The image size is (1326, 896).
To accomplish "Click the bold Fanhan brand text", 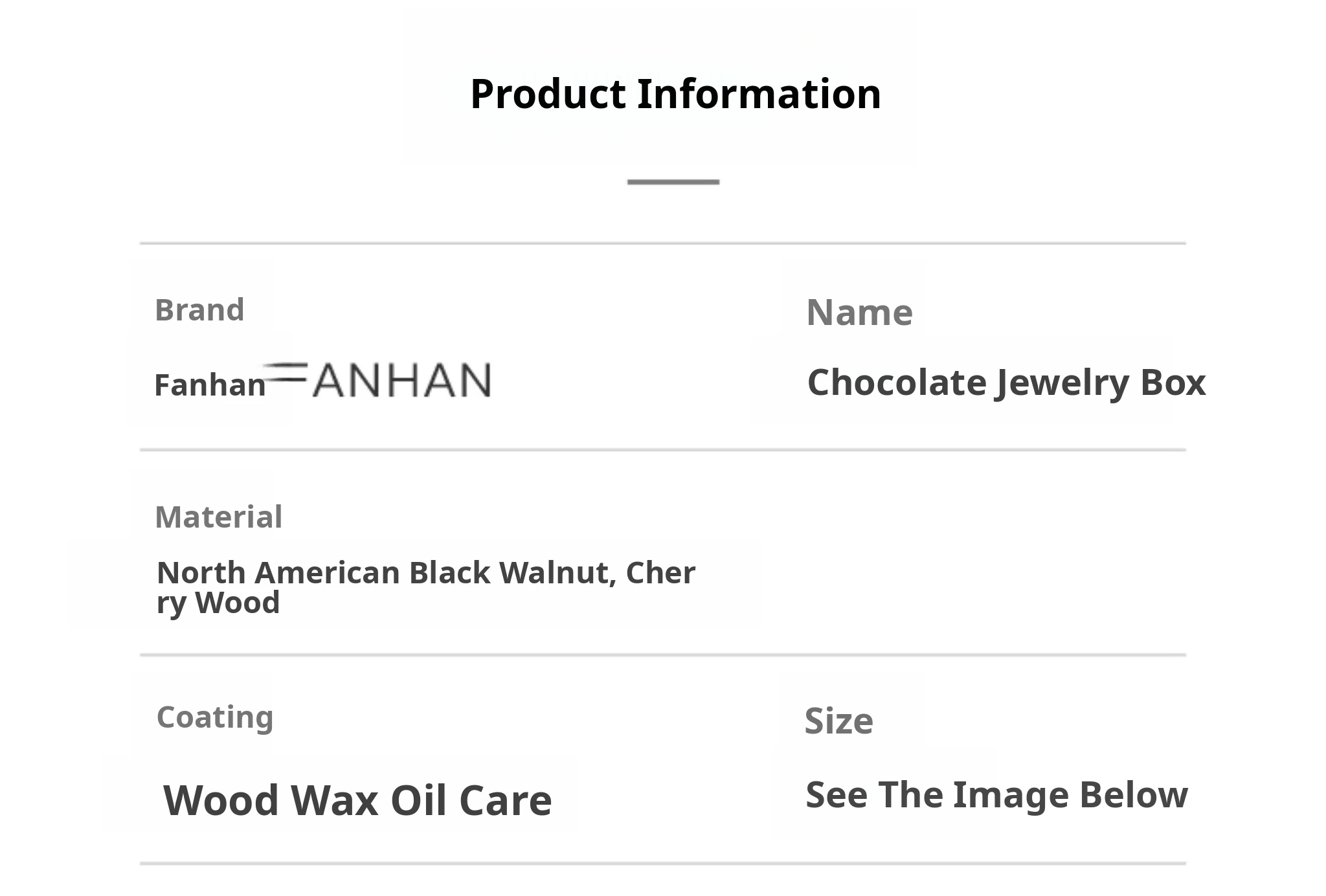I will 210,385.
